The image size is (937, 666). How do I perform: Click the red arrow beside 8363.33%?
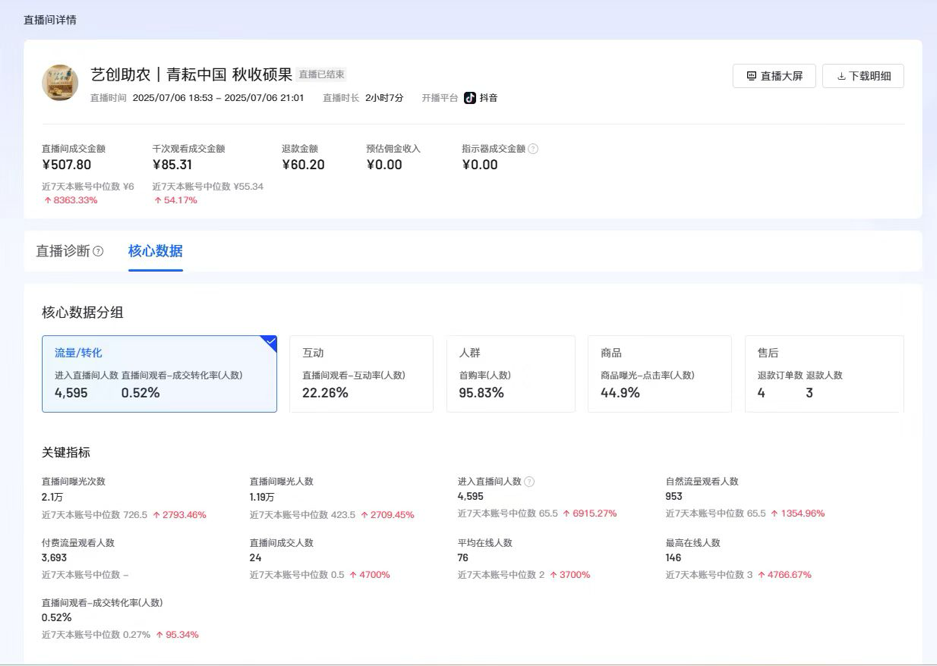coord(47,200)
